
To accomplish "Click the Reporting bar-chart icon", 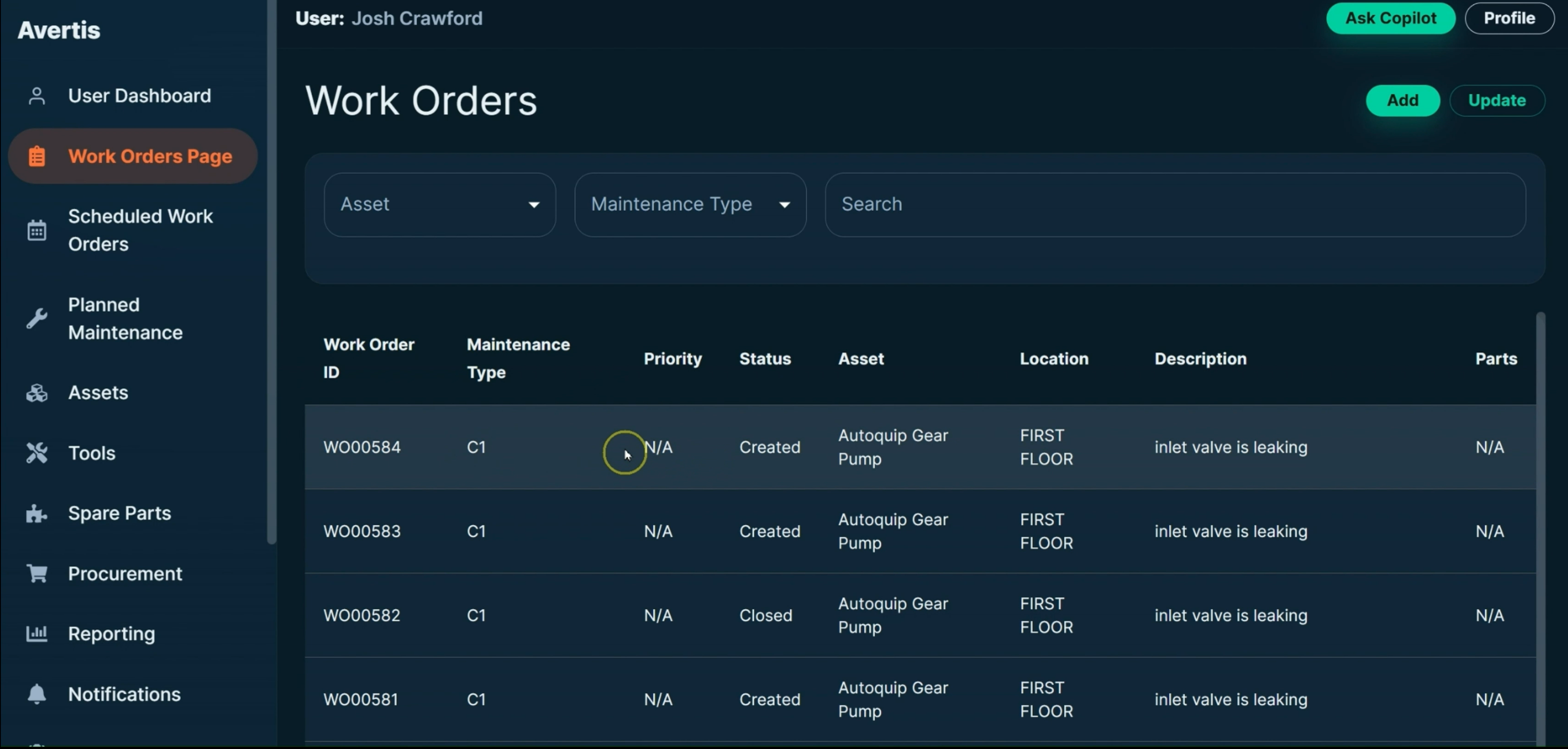I will pyautogui.click(x=37, y=633).
